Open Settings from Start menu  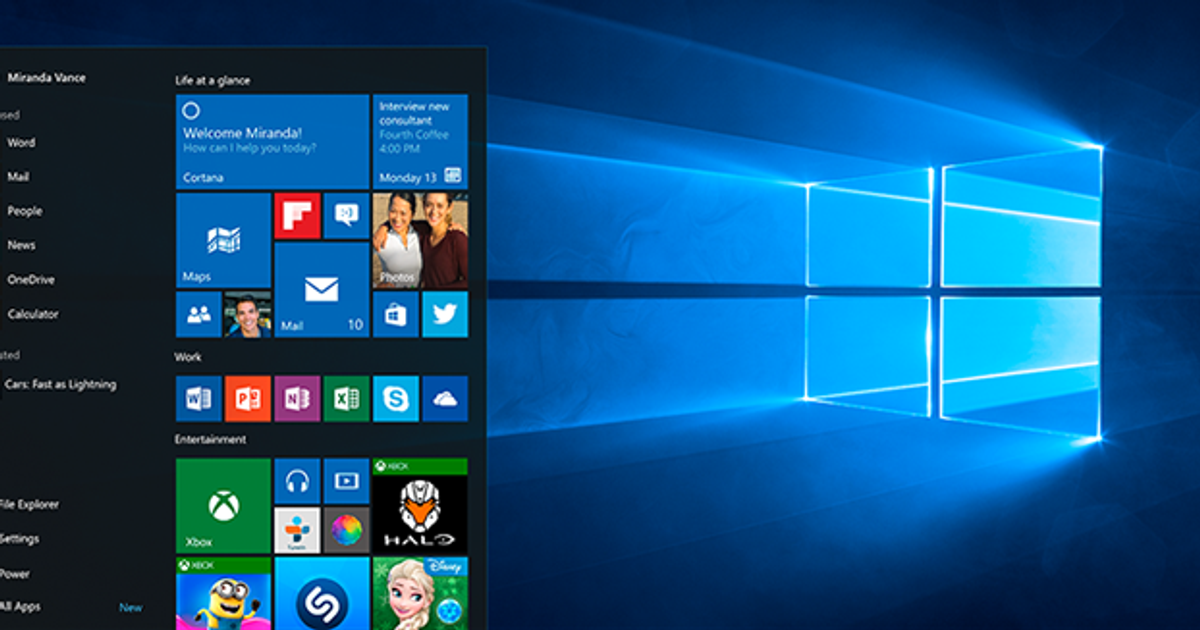(20, 539)
